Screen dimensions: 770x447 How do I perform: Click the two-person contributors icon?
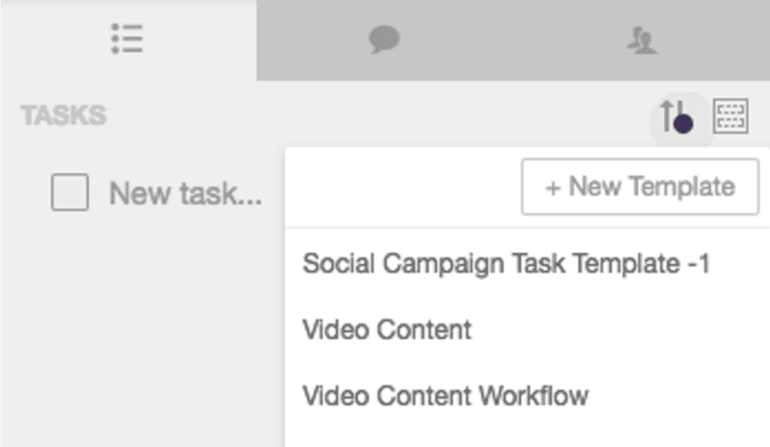click(x=640, y=40)
